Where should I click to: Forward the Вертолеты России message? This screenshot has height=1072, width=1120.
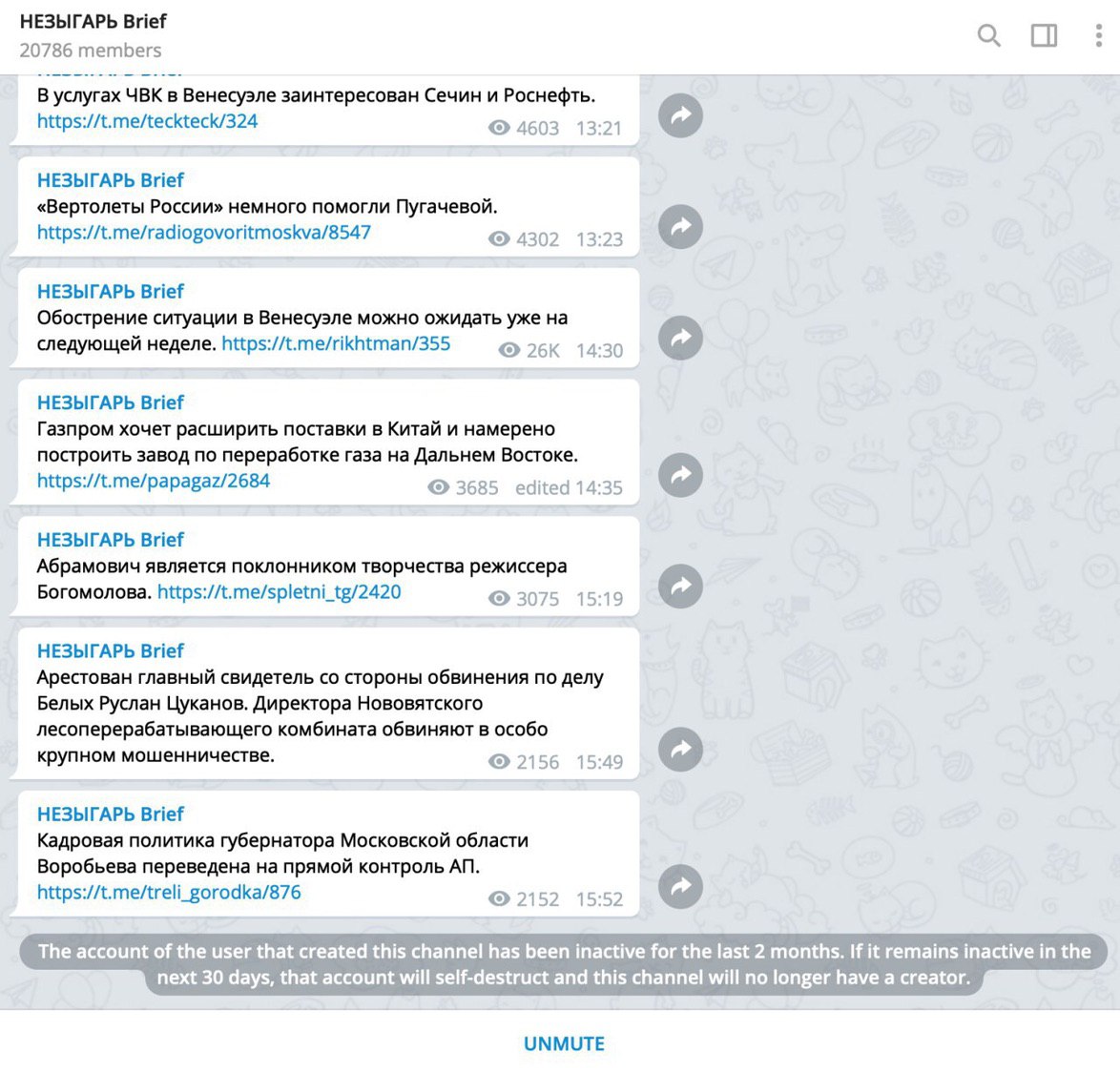click(680, 226)
